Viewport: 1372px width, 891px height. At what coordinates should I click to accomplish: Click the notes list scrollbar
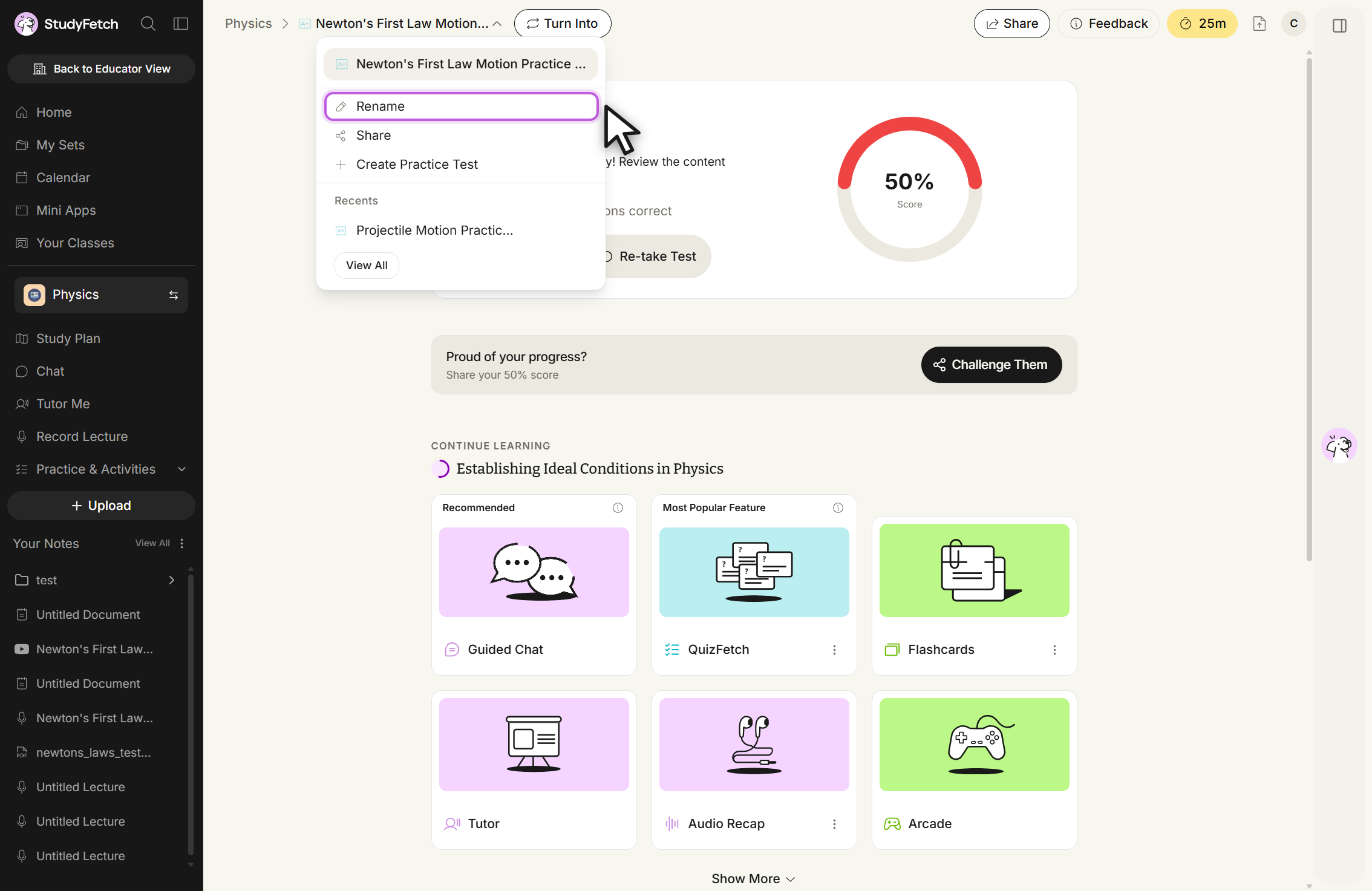(191, 714)
